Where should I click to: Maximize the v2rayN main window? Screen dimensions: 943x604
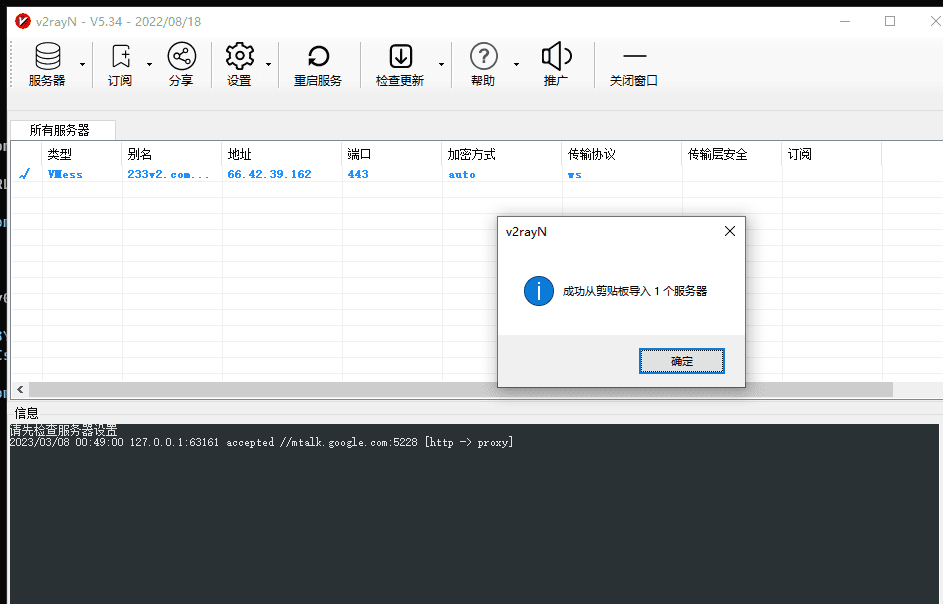[x=890, y=22]
